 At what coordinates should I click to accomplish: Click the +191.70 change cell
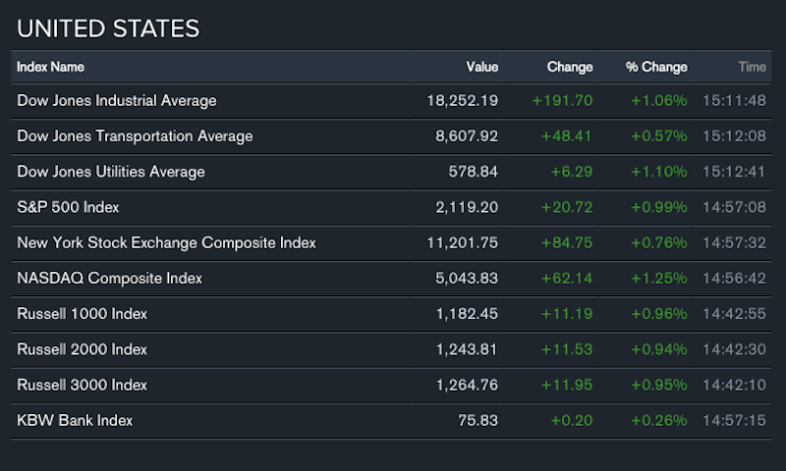click(x=562, y=101)
